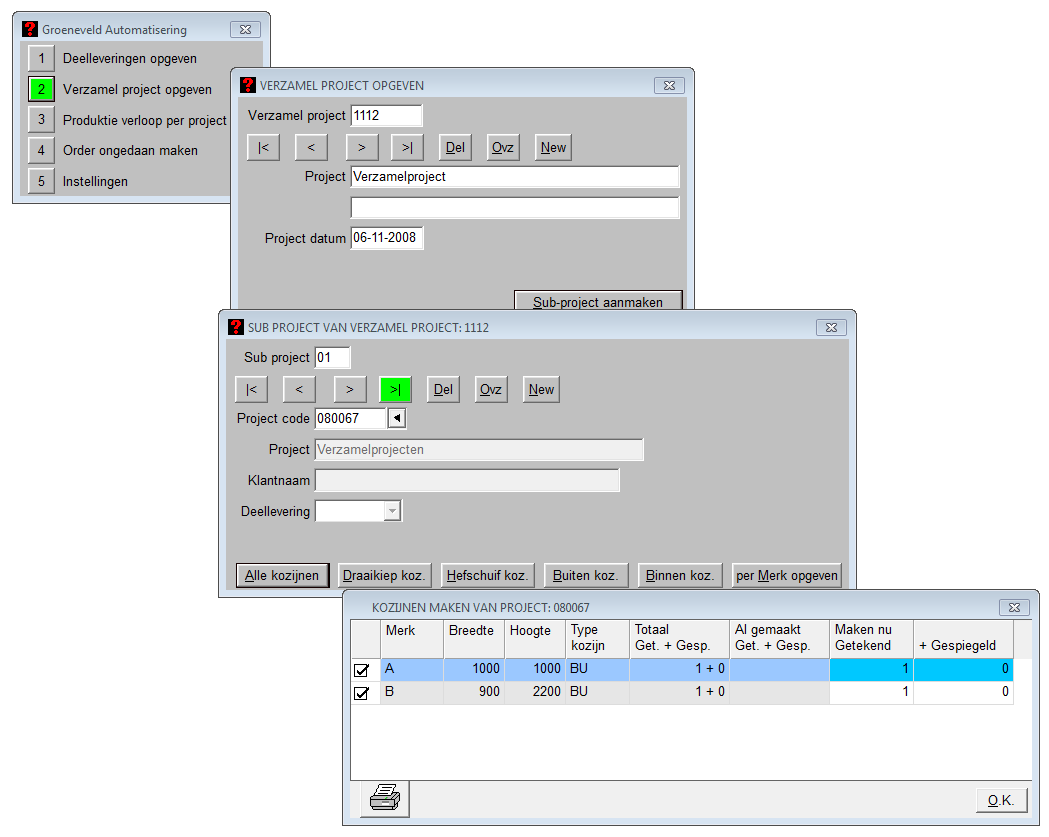Screen dimensions: 1049x837
Task: Select the Maken nu Getekend cell for Merk B
Action: pos(870,692)
